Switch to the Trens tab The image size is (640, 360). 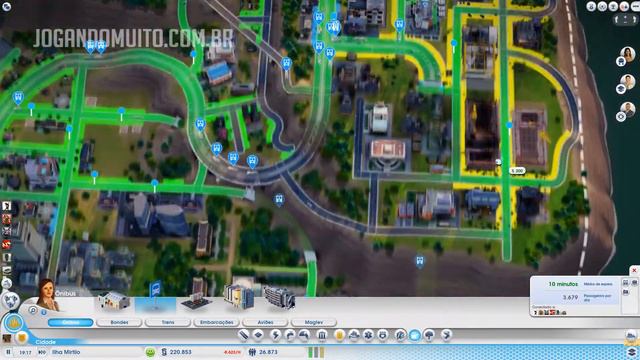(x=168, y=322)
